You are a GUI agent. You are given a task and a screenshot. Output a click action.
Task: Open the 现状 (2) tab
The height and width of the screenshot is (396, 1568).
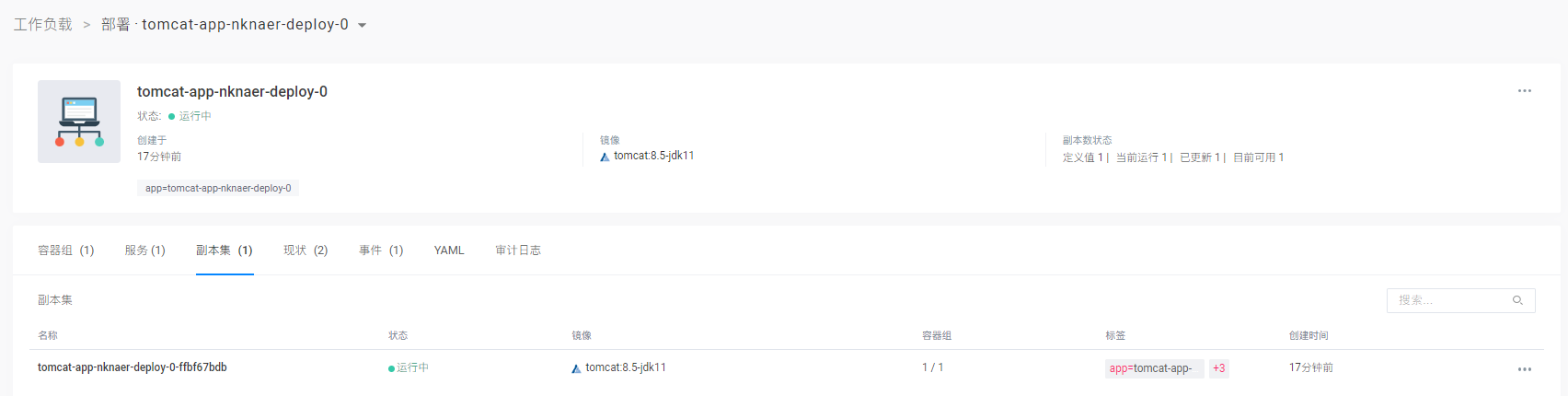[x=306, y=250]
